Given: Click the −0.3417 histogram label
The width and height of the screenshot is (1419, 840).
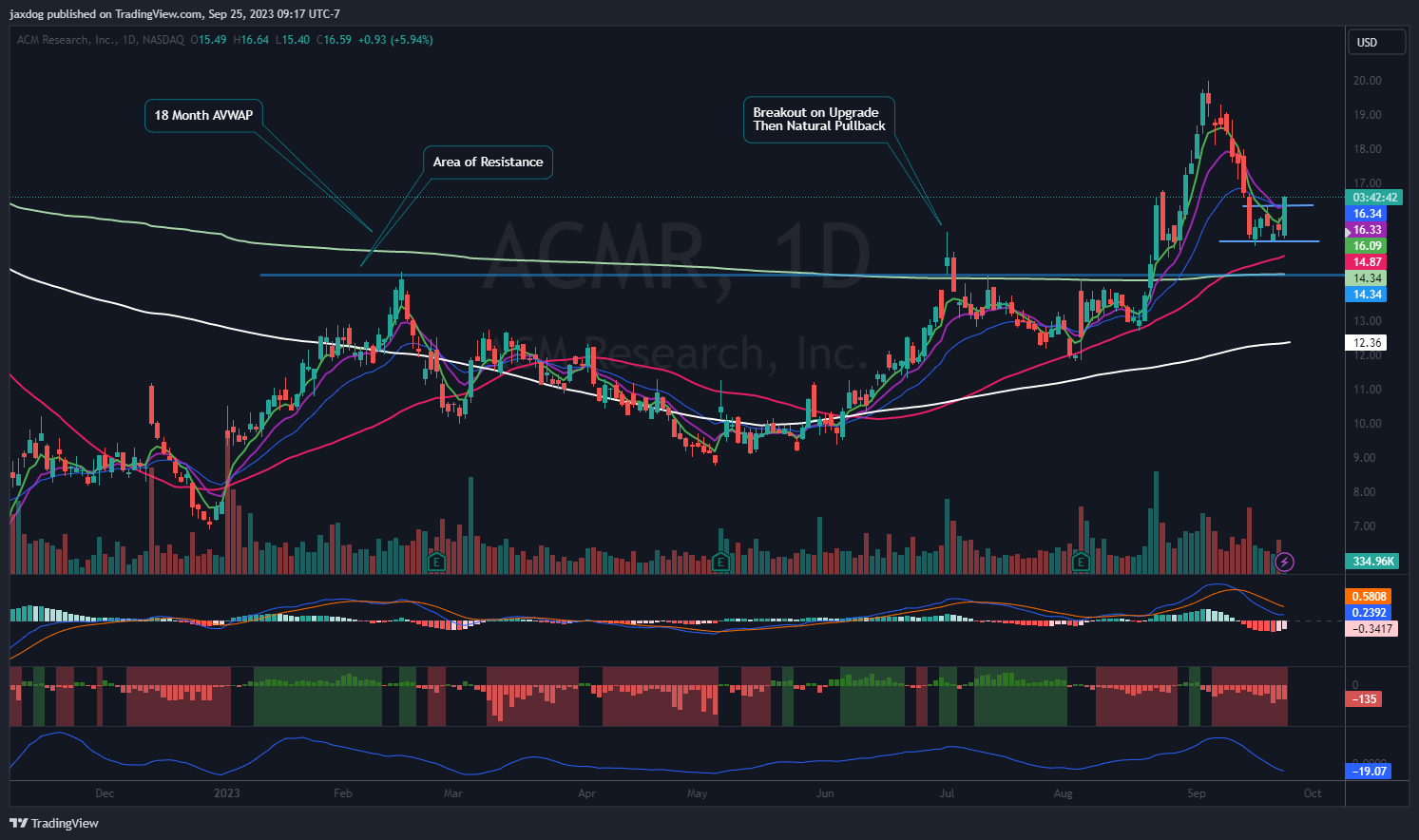Looking at the screenshot, I should tap(1372, 629).
